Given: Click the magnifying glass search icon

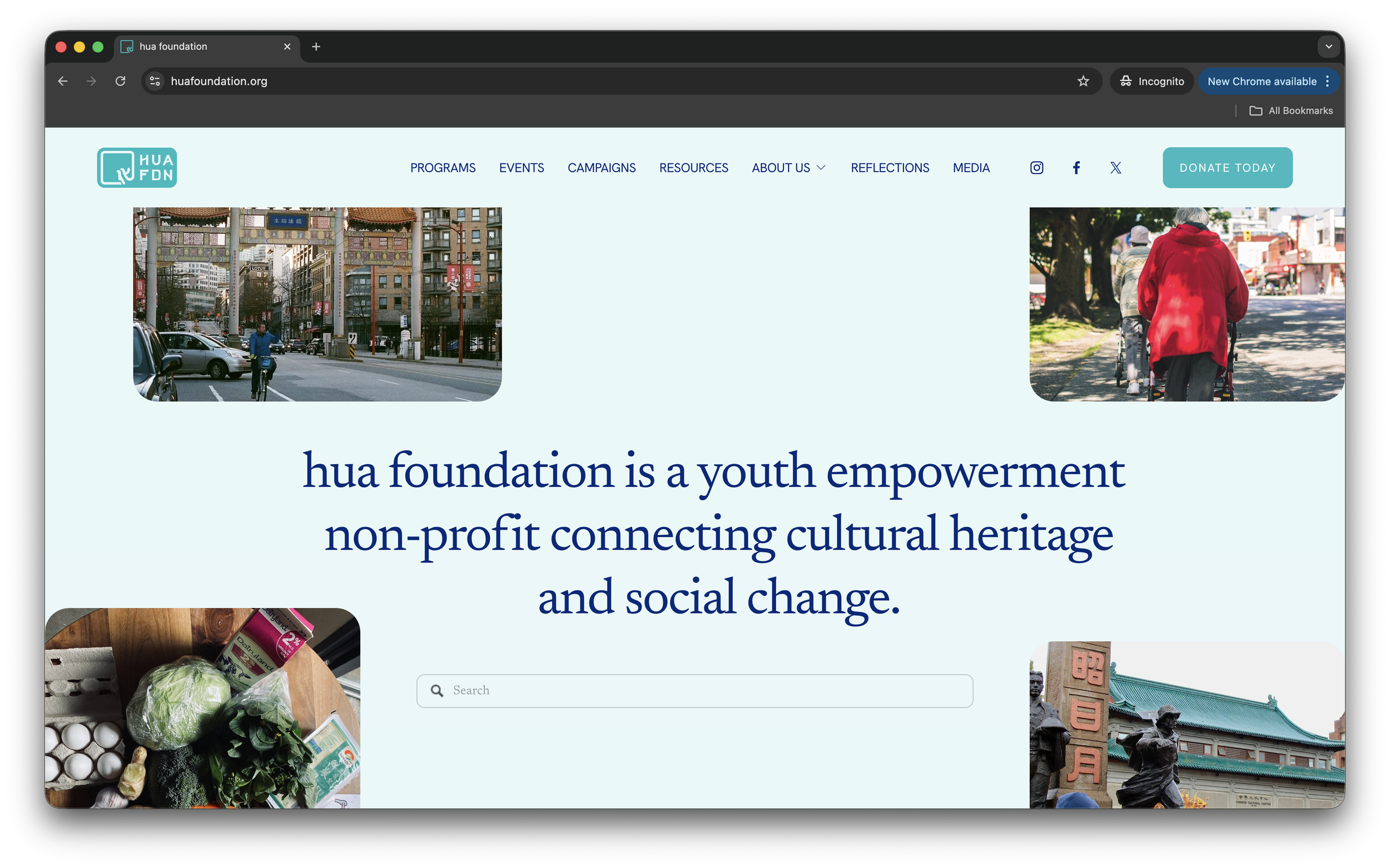Looking at the screenshot, I should click(437, 691).
